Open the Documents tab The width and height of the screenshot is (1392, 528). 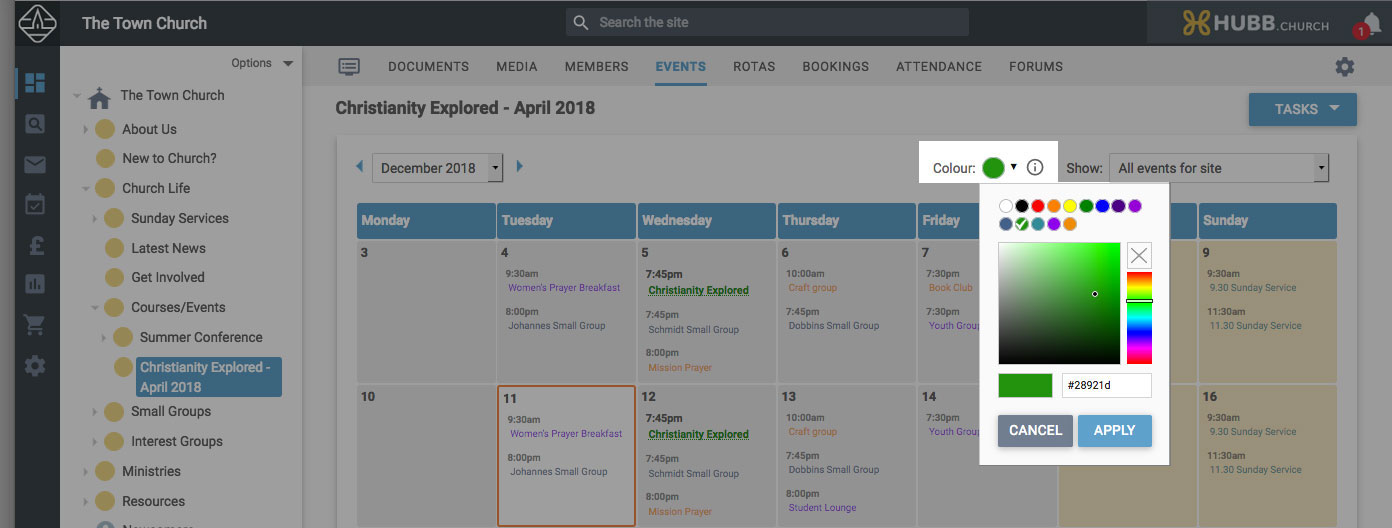(428, 67)
